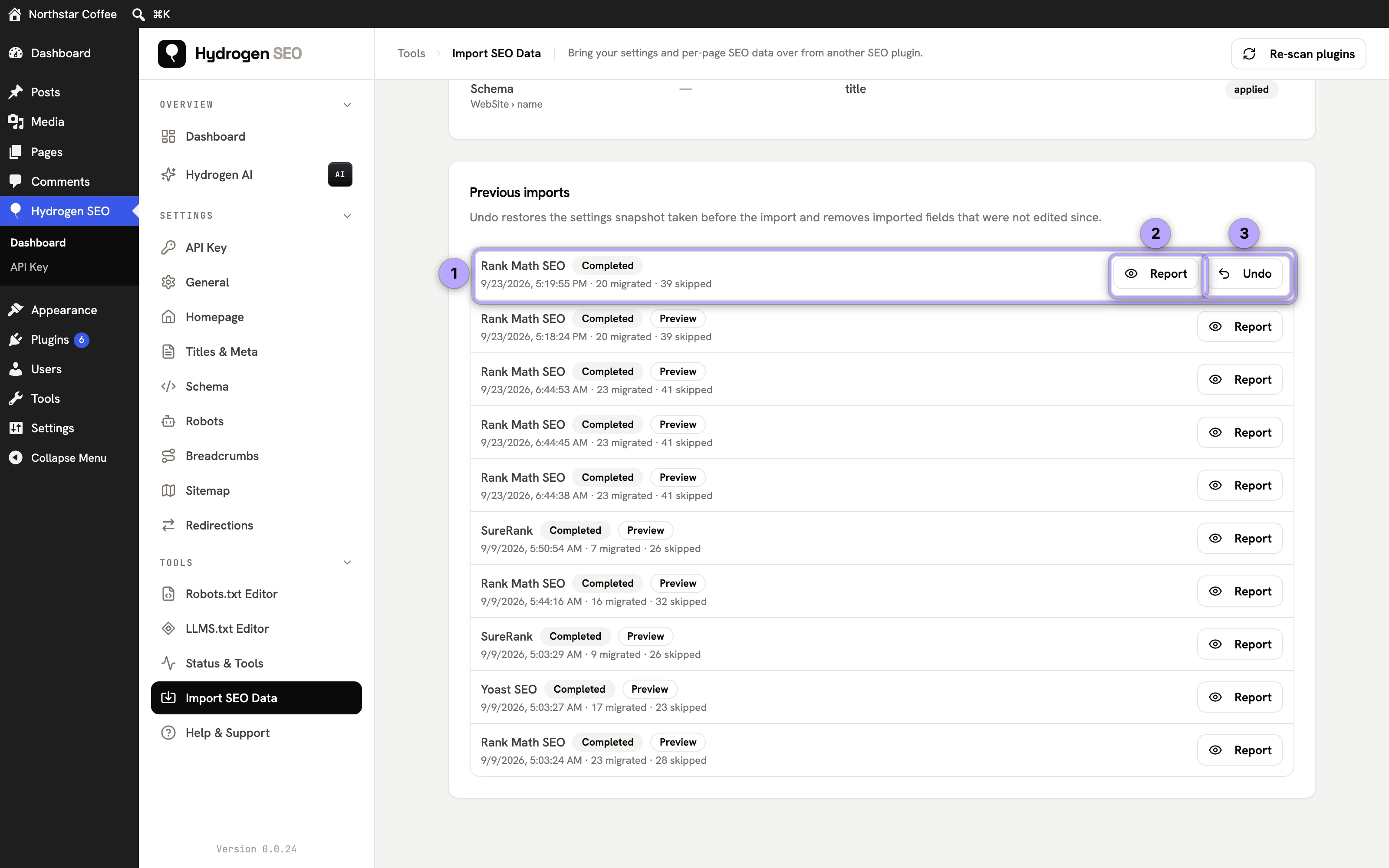Open General settings with the gear icon
The width and height of the screenshot is (1389, 868).
pyautogui.click(x=257, y=283)
